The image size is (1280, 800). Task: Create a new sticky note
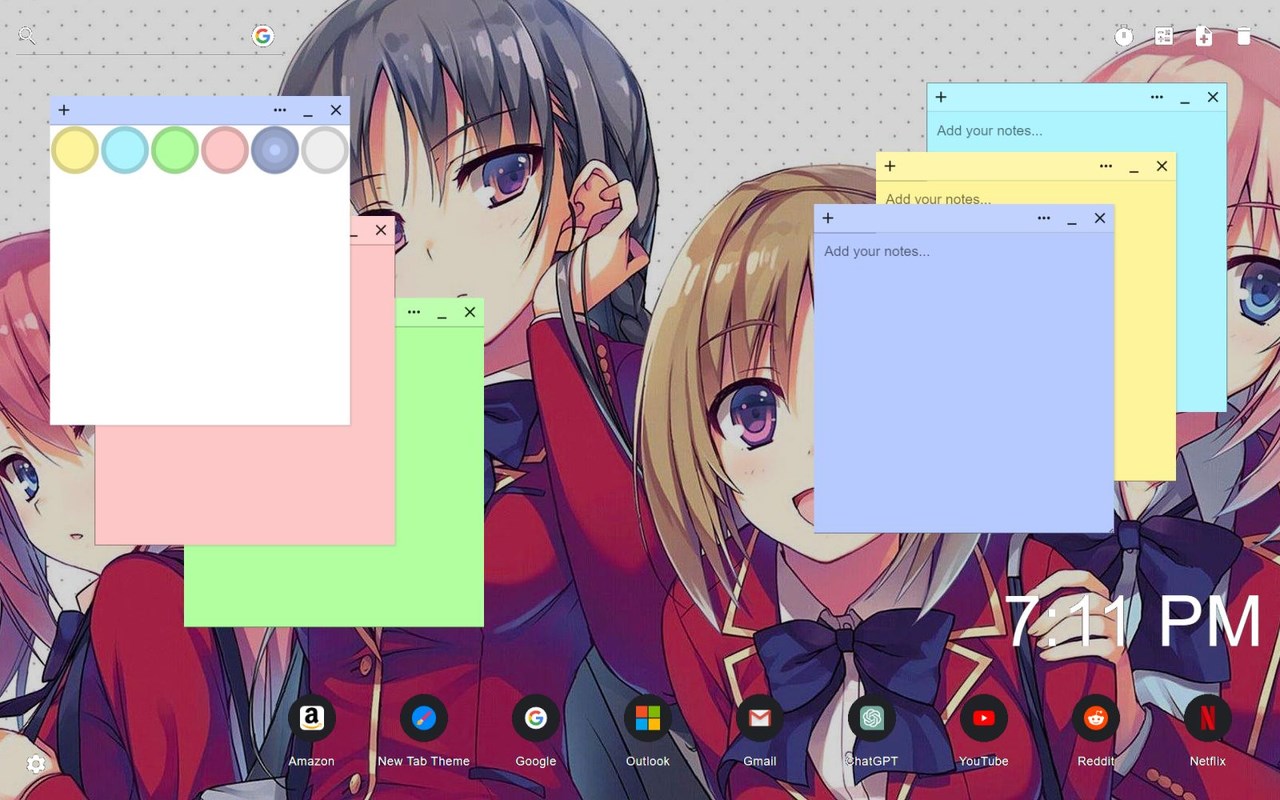click(1204, 37)
